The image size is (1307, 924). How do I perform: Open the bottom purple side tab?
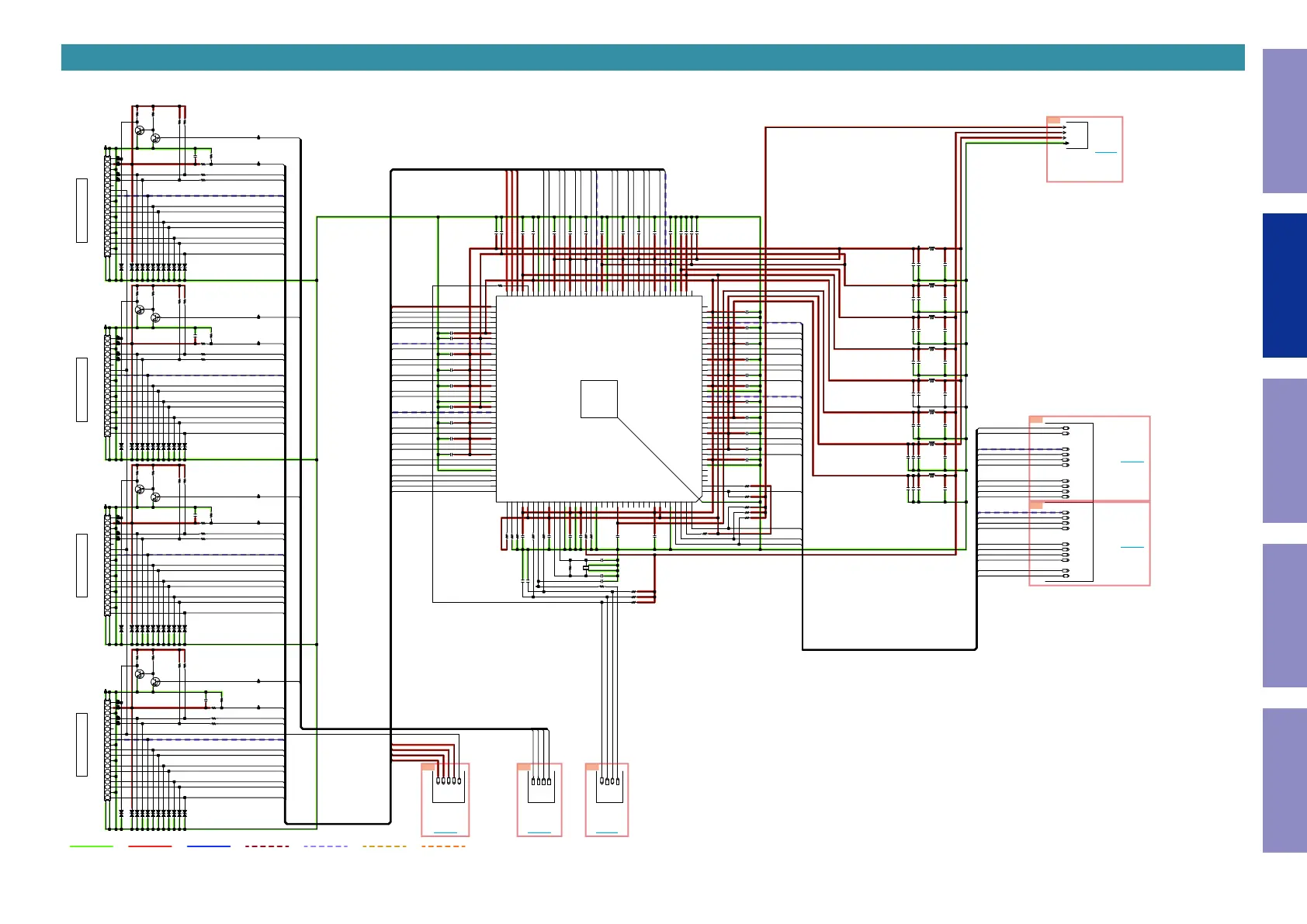pos(1284,780)
